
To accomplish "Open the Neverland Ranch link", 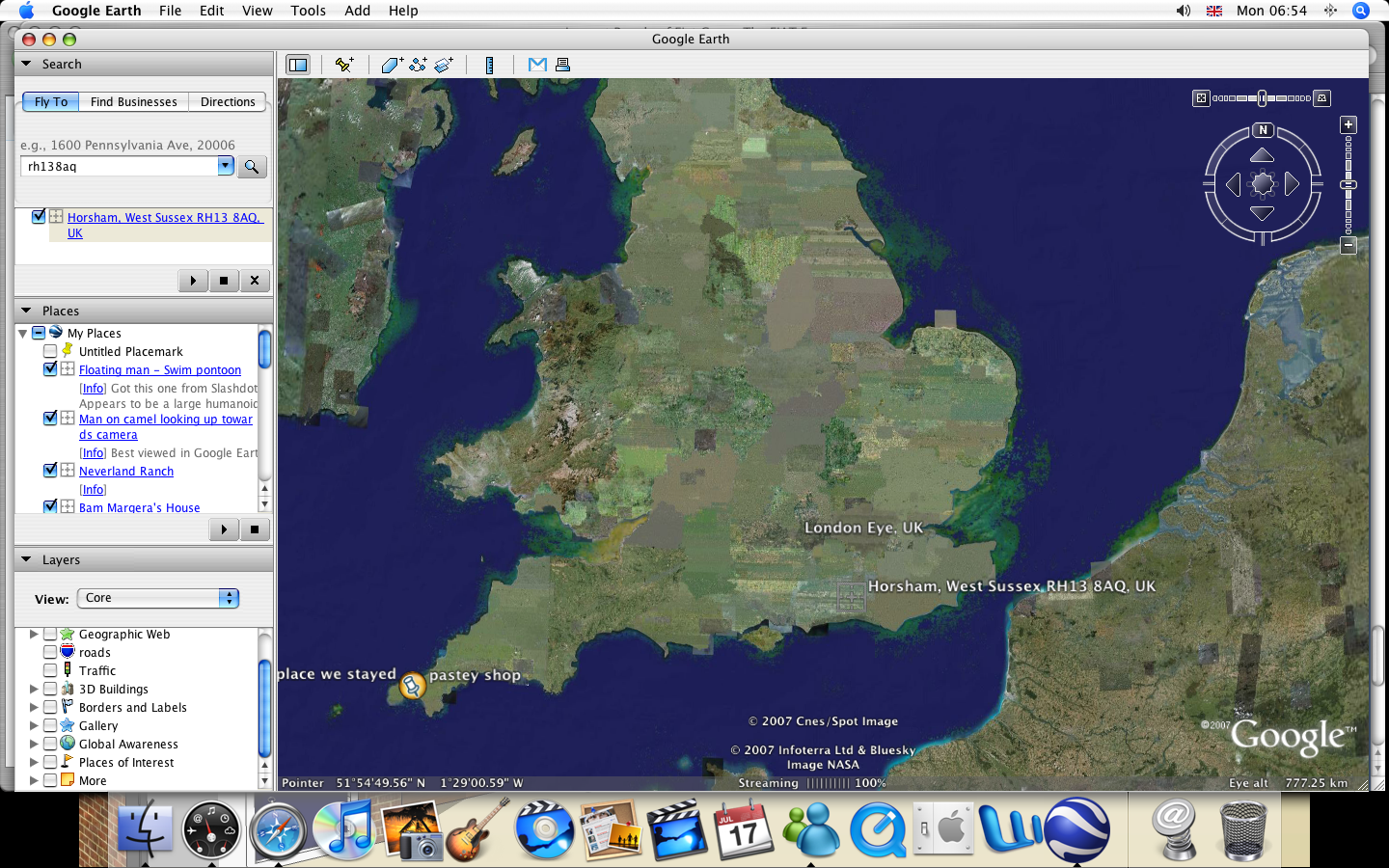I will (126, 472).
